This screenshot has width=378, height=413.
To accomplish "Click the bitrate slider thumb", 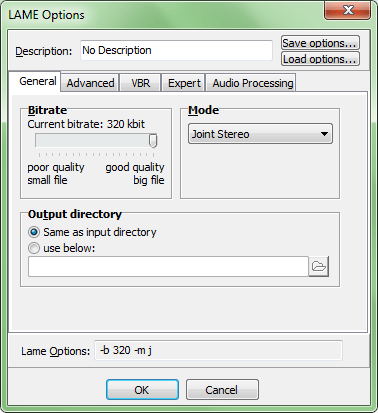I will [x=153, y=141].
